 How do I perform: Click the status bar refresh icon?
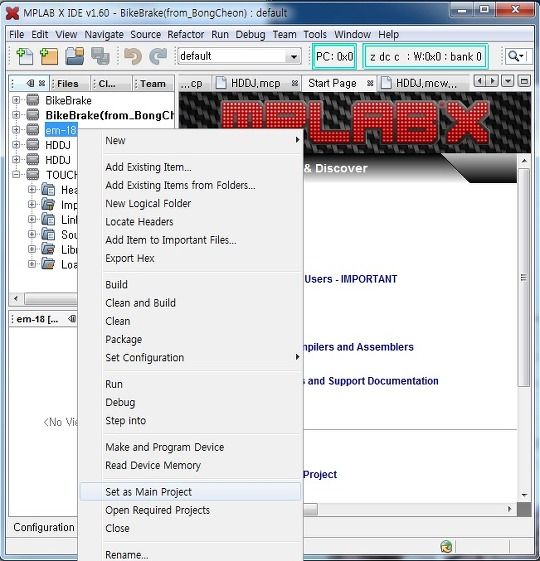tap(446, 547)
